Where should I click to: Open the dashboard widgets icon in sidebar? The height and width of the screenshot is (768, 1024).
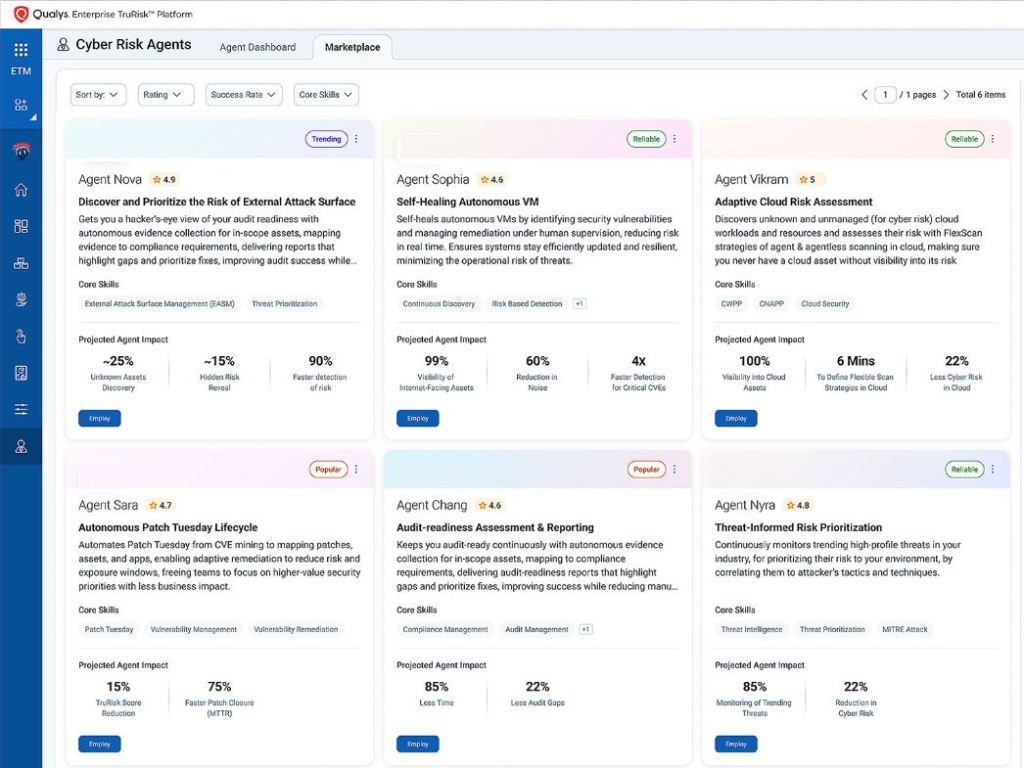pyautogui.click(x=21, y=226)
